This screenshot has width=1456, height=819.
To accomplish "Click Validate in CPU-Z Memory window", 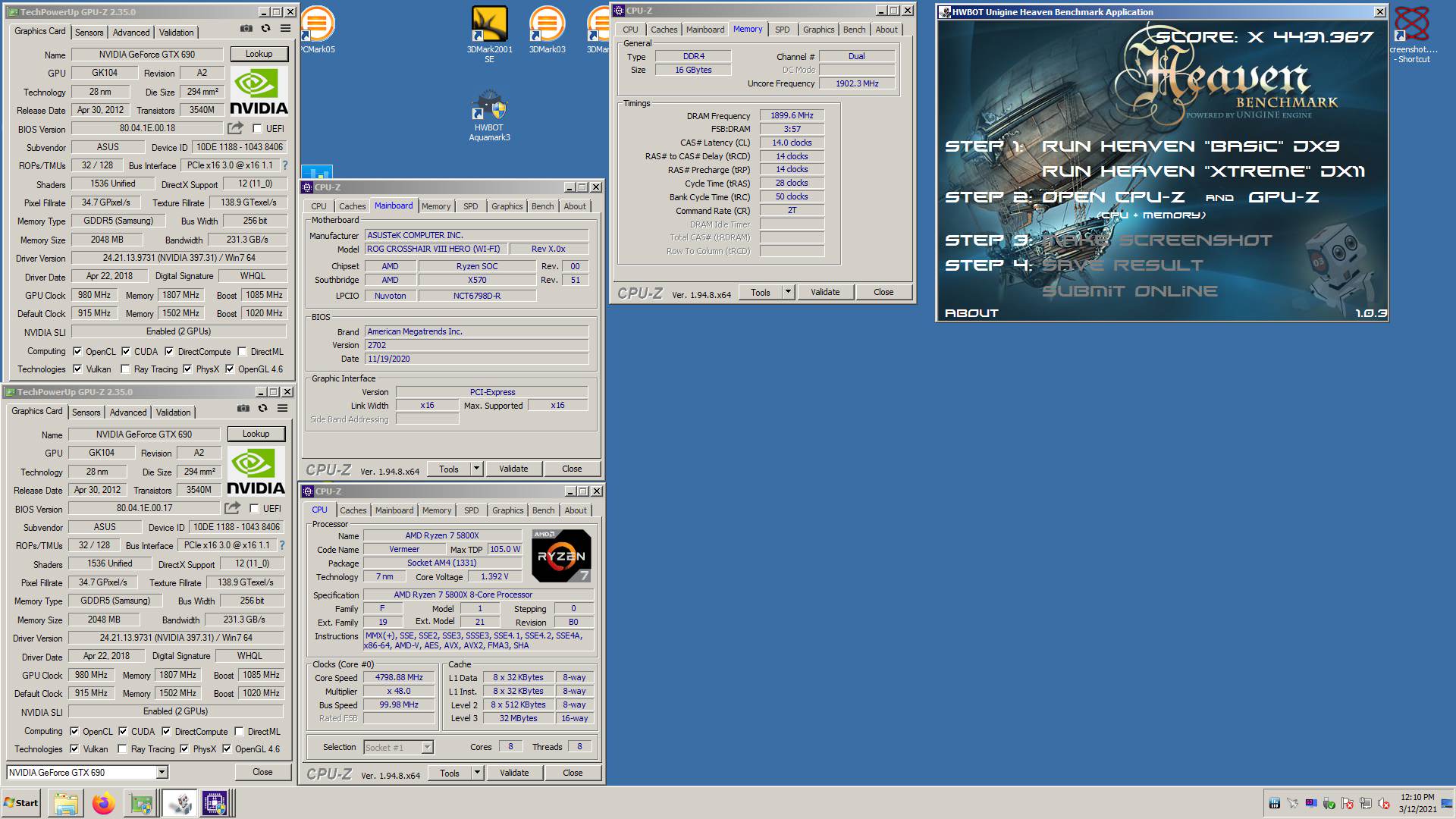I will point(825,292).
